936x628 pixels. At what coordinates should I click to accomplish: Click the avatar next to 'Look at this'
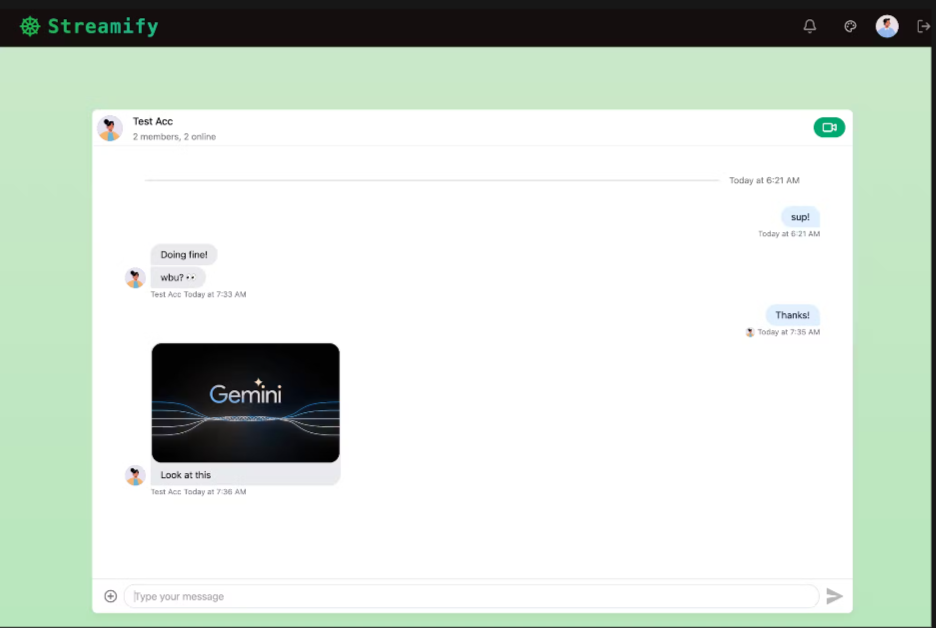[134, 475]
